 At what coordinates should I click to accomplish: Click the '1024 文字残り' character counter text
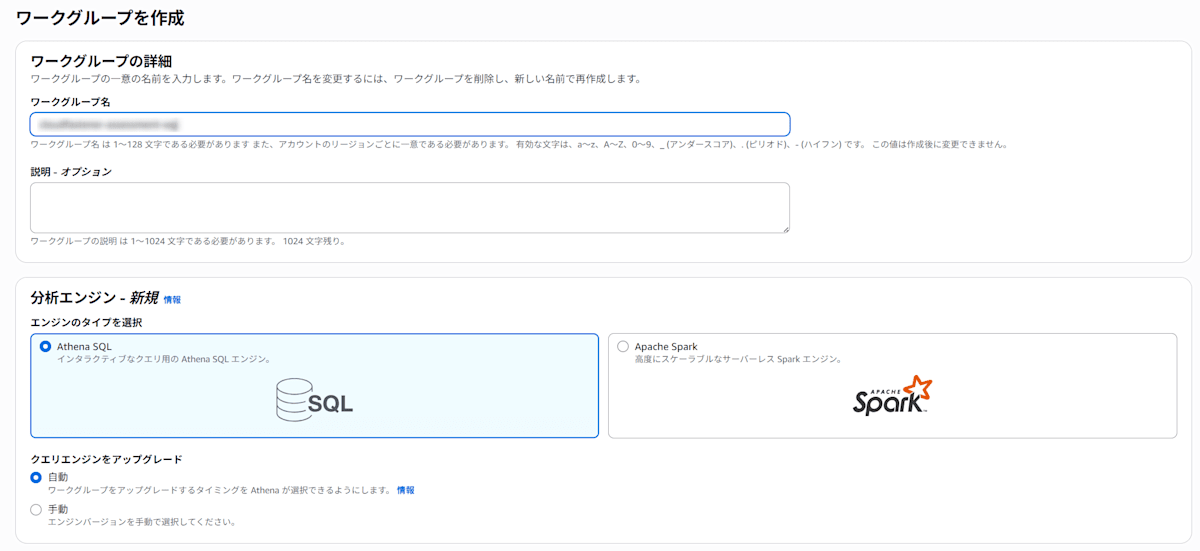point(314,241)
